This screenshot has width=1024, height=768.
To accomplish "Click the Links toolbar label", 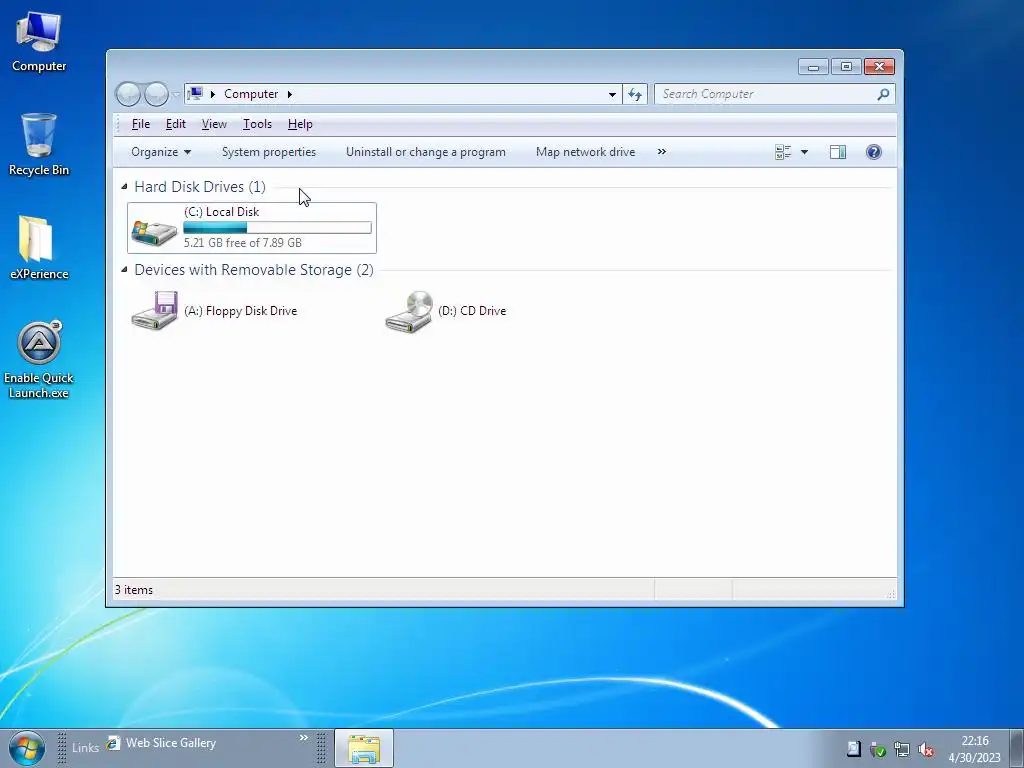I will tap(86, 747).
